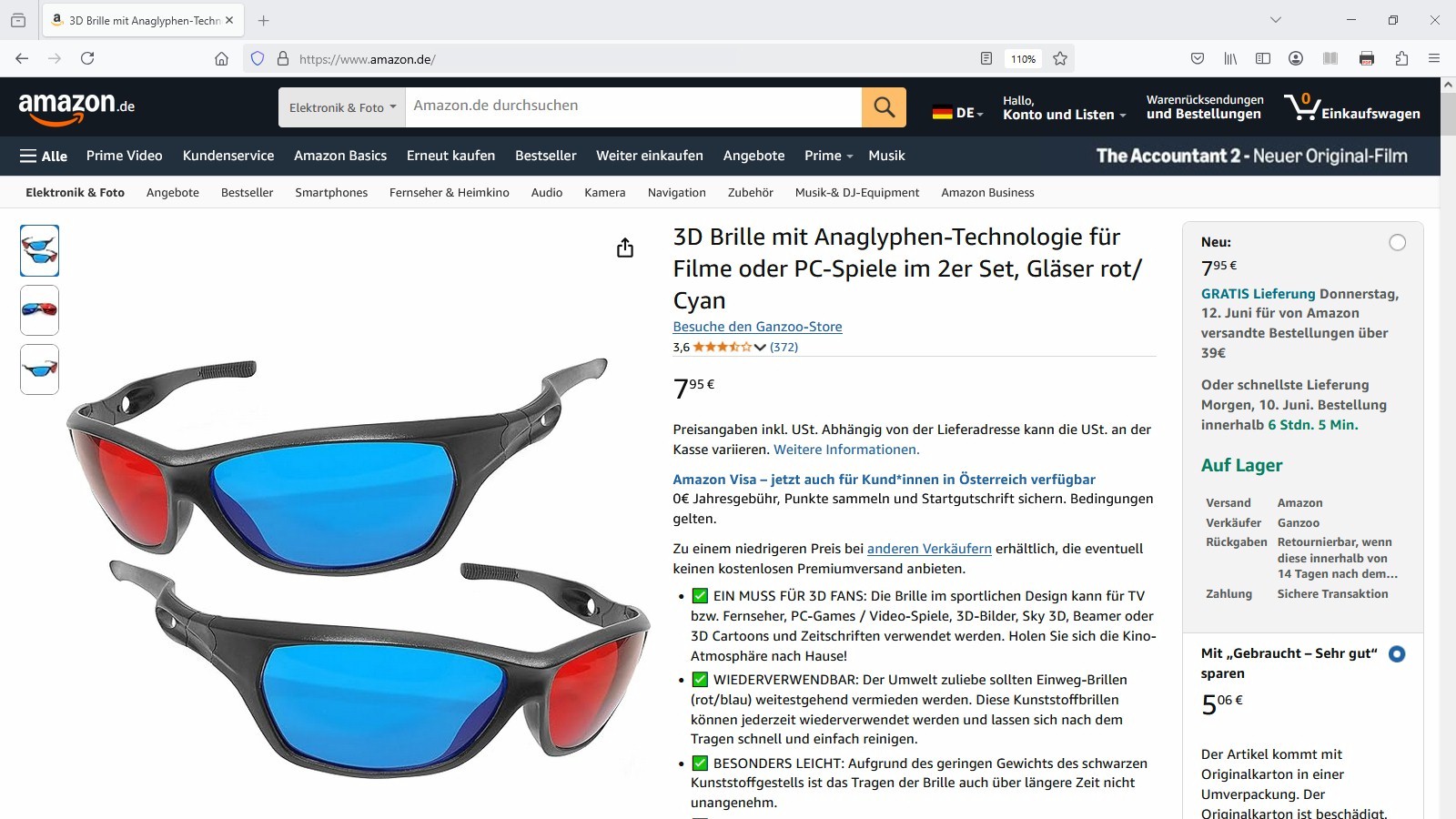The height and width of the screenshot is (819, 1456).
Task: Expand the Elektronik & Foto search category dropdown
Action: 342,107
